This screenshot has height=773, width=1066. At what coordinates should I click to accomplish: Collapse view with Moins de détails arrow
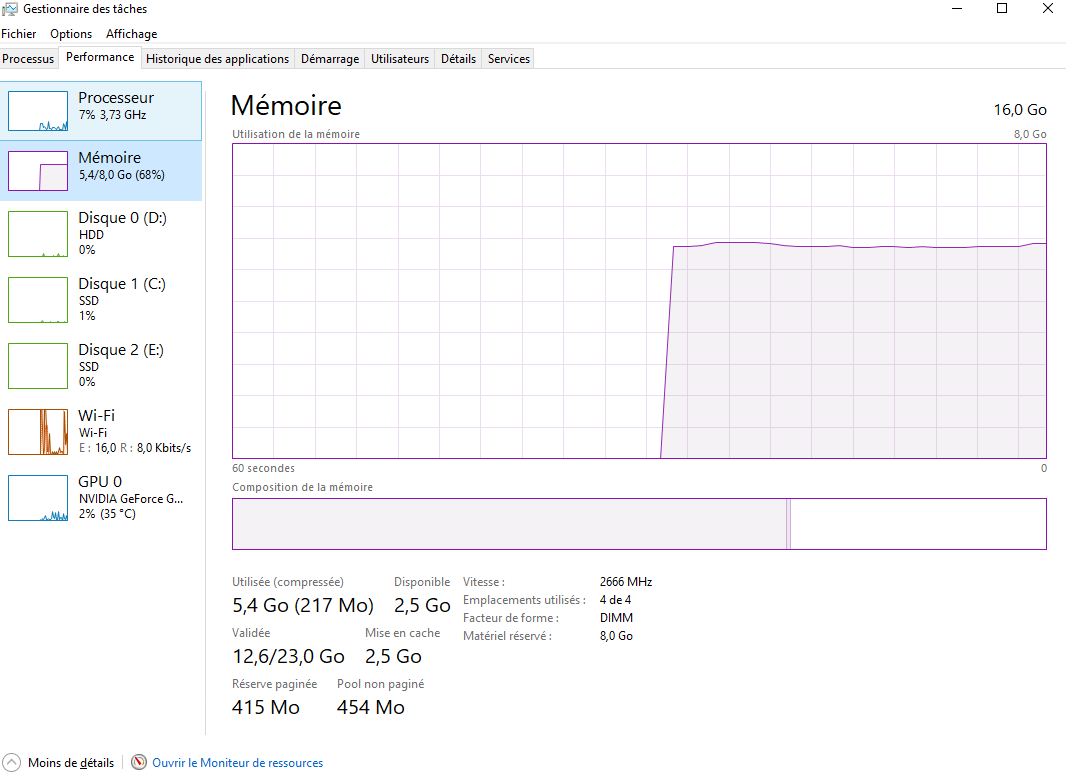[12, 762]
